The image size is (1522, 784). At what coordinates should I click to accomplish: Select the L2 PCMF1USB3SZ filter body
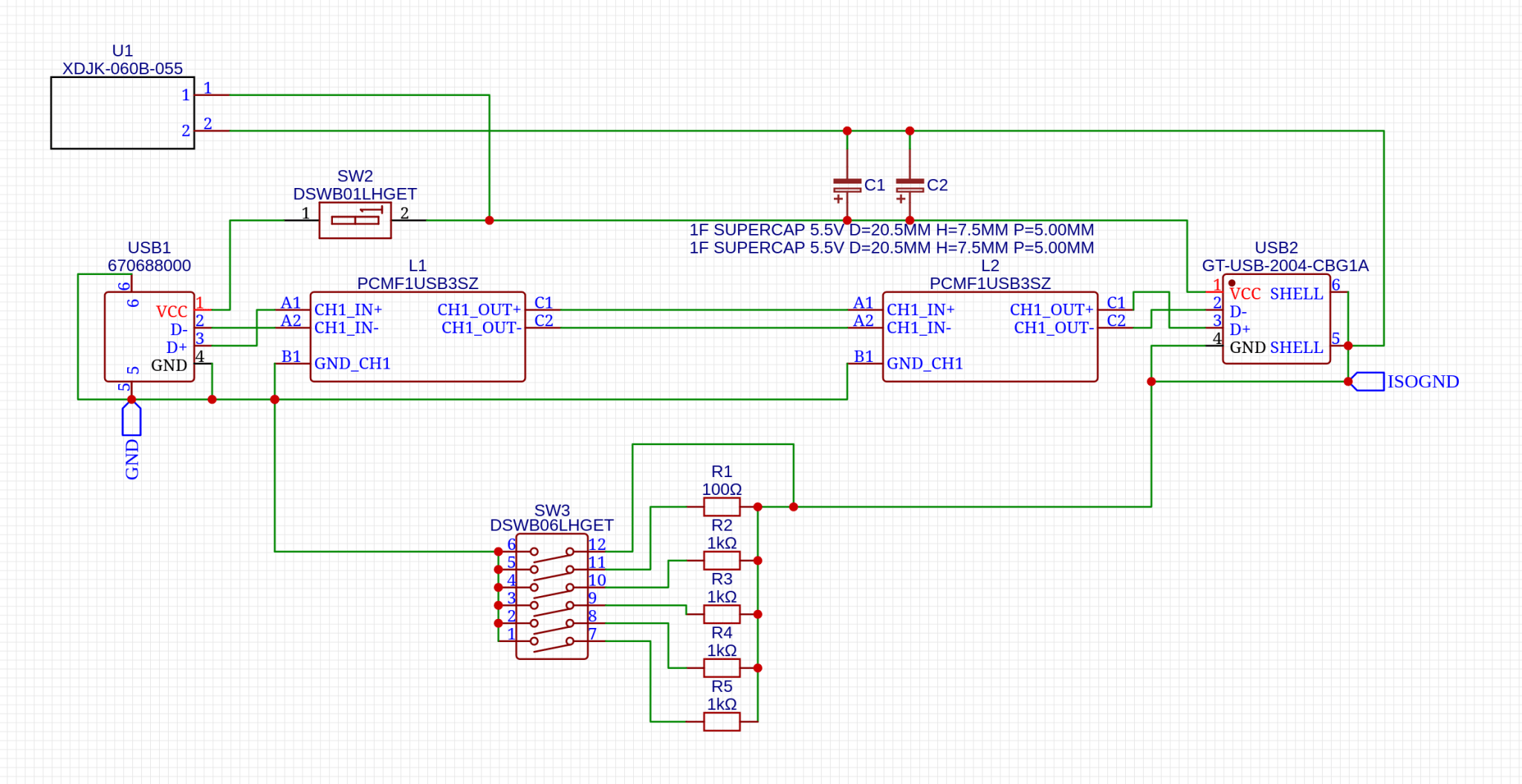coord(990,337)
